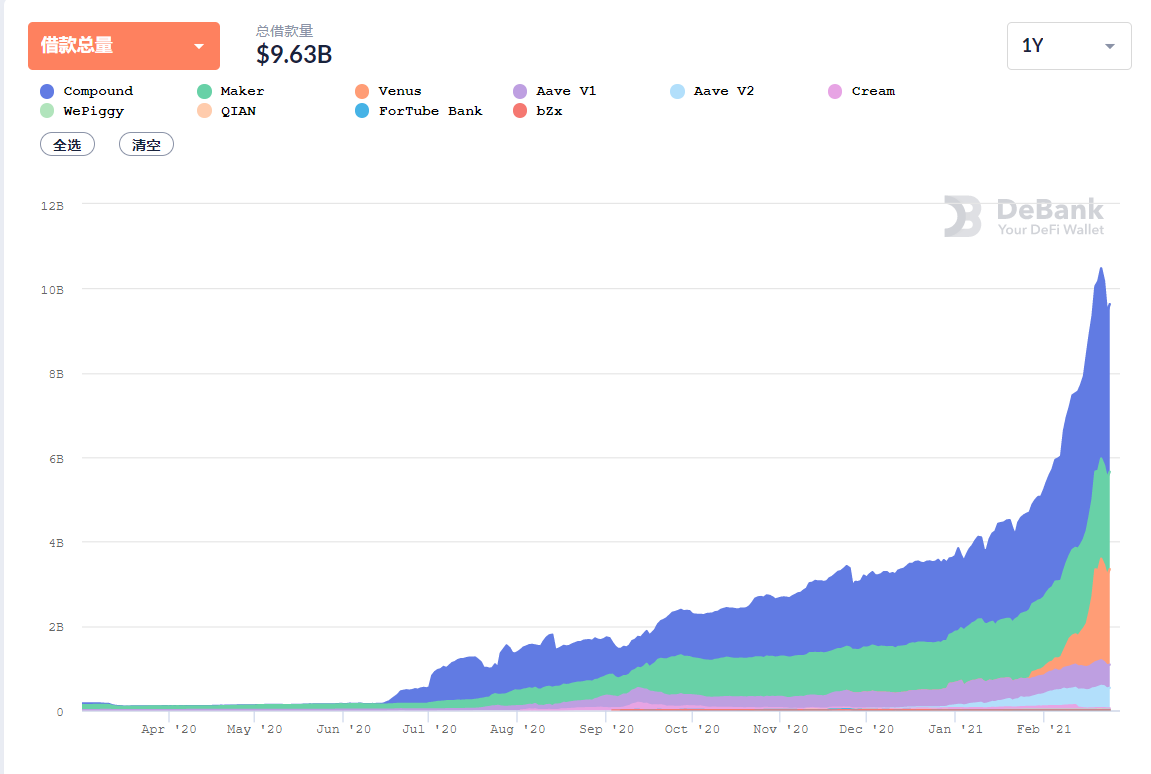The height and width of the screenshot is (774, 1151).
Task: Click the 8B y-axis label
Action: tap(56, 375)
